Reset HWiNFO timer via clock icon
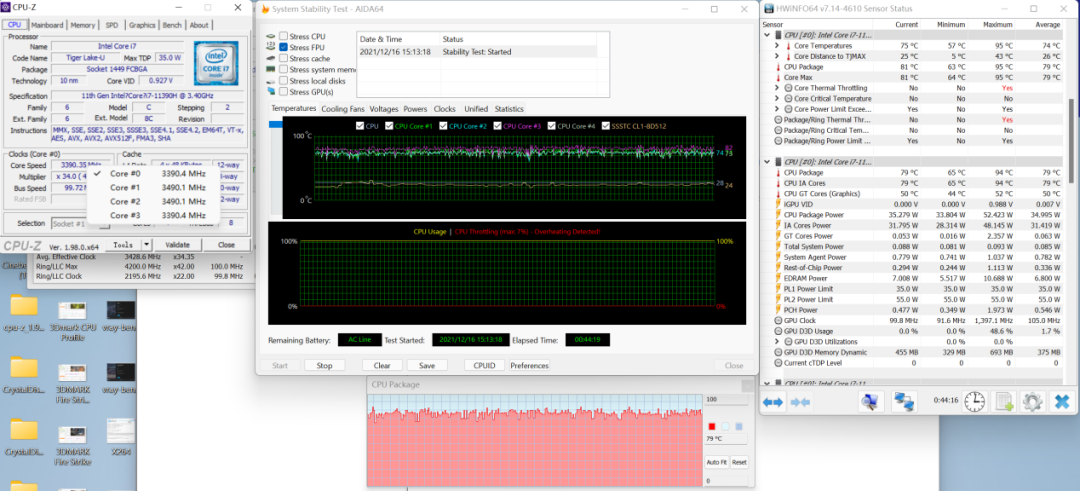1080x491 pixels. pyautogui.click(x=974, y=401)
